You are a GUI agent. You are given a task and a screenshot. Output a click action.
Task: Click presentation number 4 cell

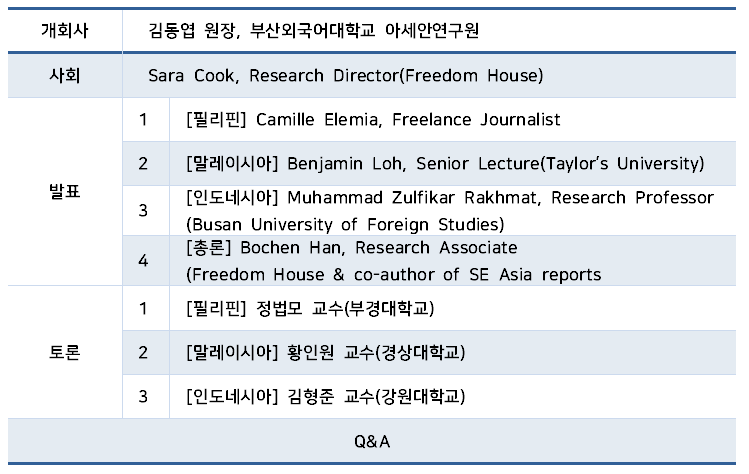[x=143, y=260]
